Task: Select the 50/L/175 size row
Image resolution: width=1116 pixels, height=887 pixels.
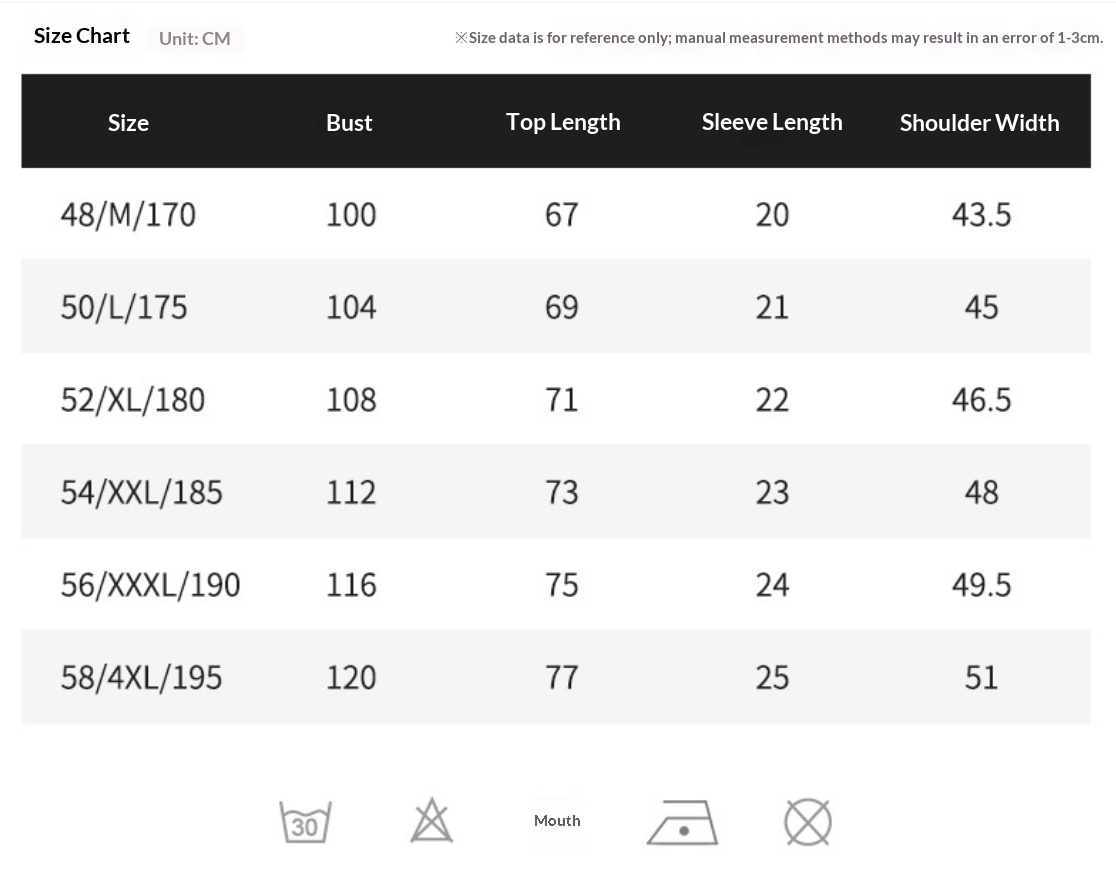Action: (x=124, y=307)
